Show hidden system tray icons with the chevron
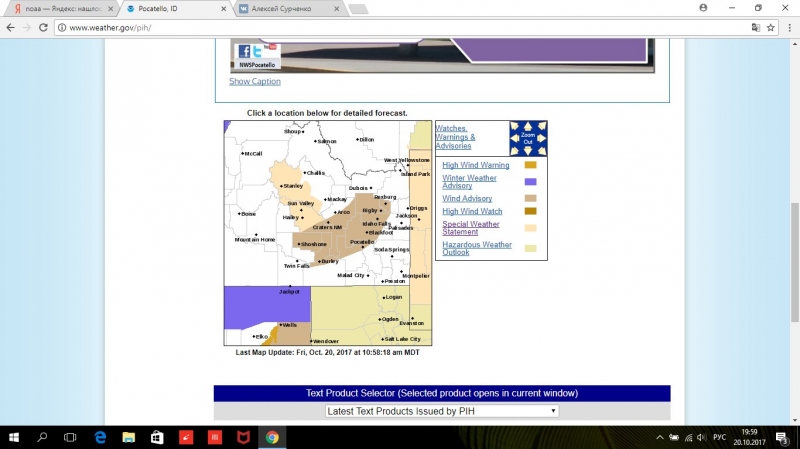Image resolution: width=800 pixels, height=449 pixels. [x=660, y=437]
